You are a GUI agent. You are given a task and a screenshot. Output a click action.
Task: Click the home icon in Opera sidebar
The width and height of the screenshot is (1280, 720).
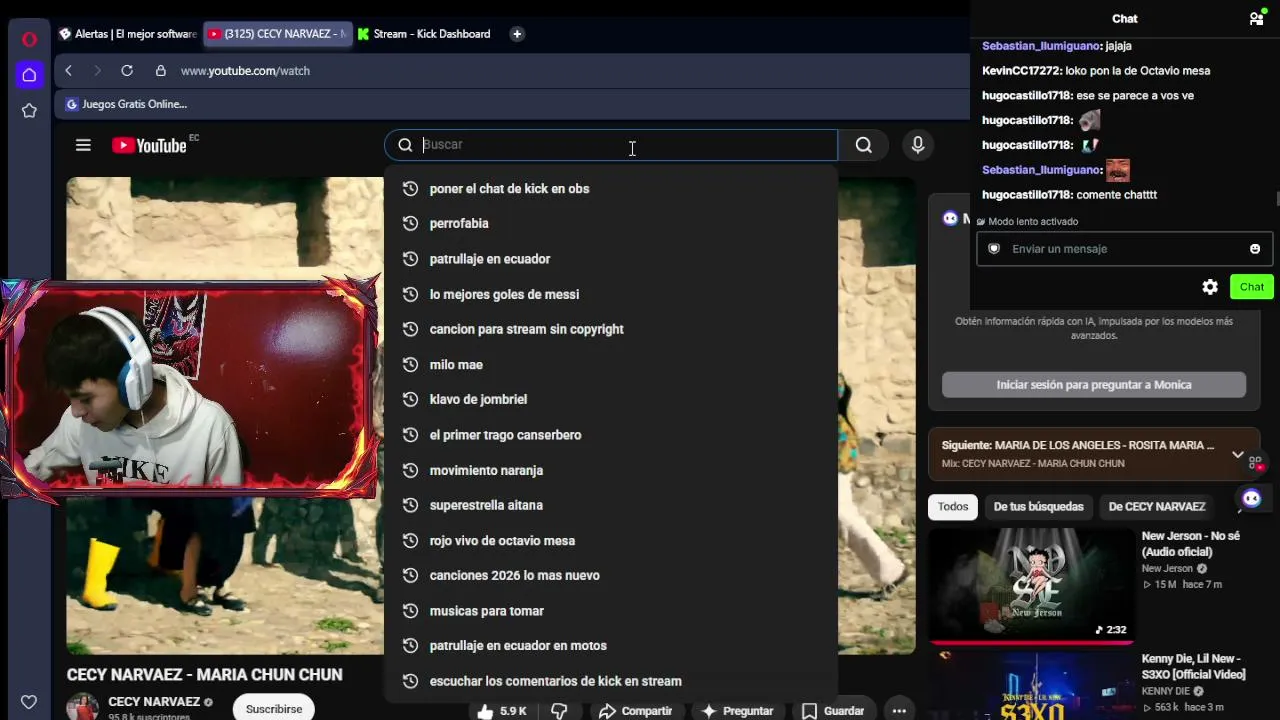(29, 75)
